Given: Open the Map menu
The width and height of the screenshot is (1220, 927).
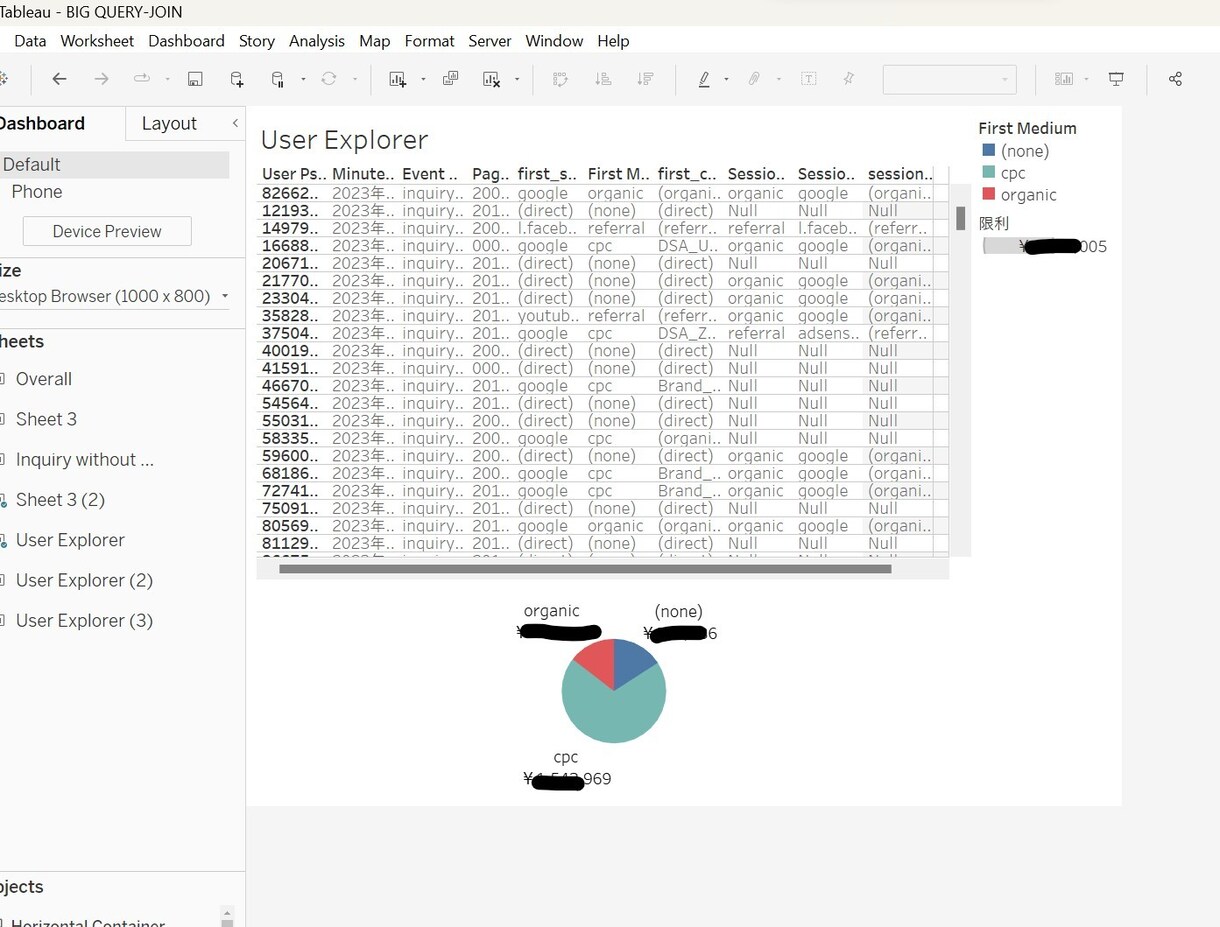Looking at the screenshot, I should pyautogui.click(x=374, y=41).
